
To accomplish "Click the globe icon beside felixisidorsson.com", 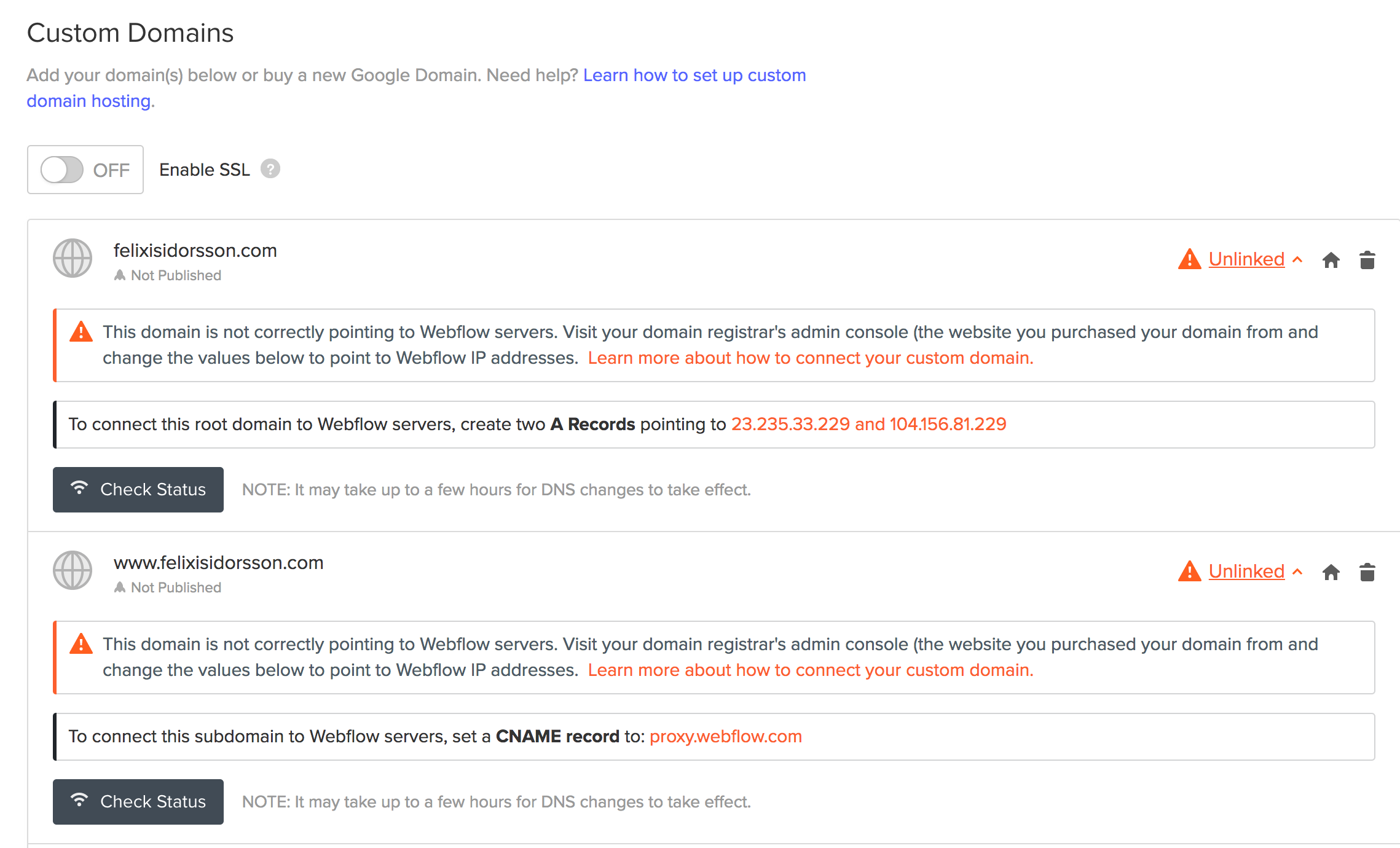I will click(x=73, y=259).
